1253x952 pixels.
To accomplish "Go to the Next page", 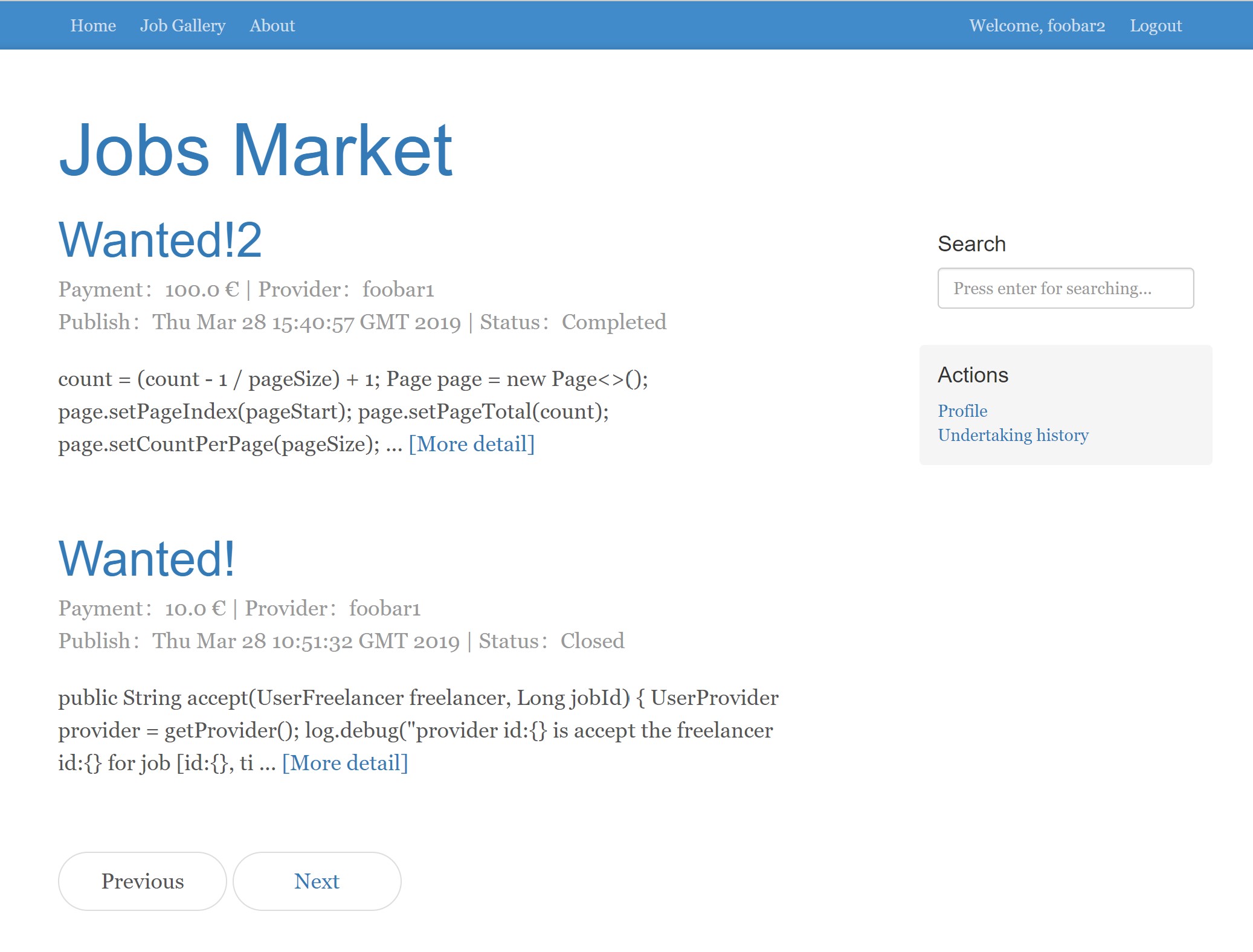I will (x=317, y=881).
